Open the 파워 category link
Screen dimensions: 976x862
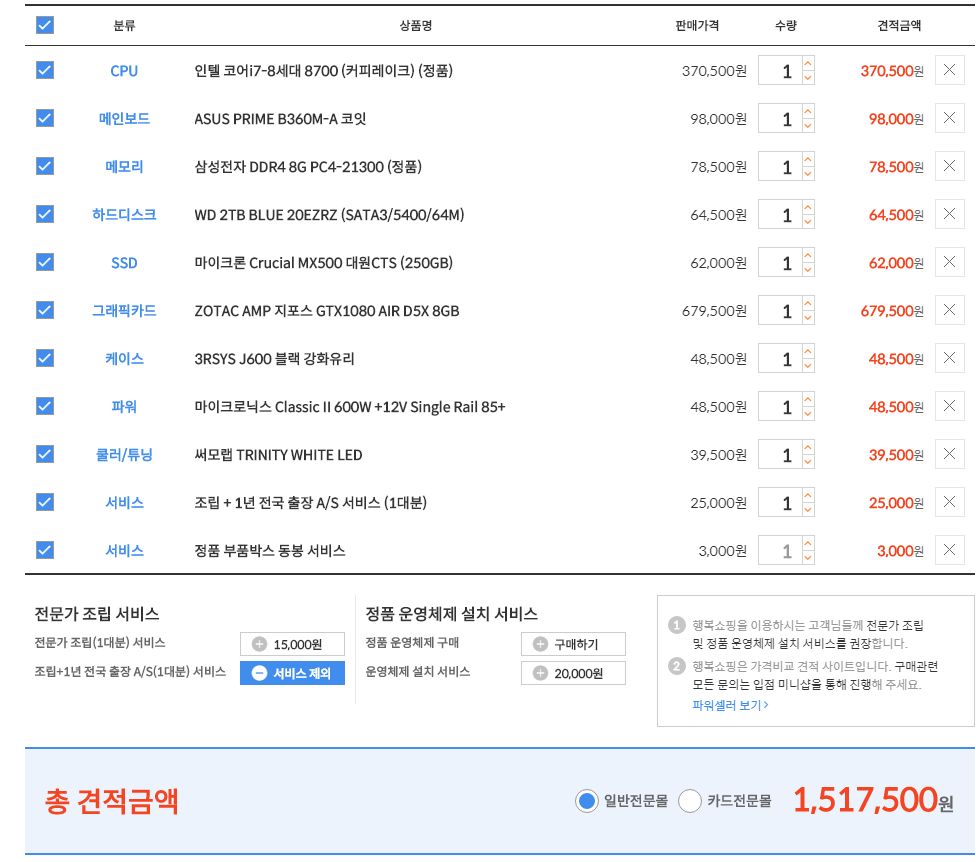(x=124, y=406)
